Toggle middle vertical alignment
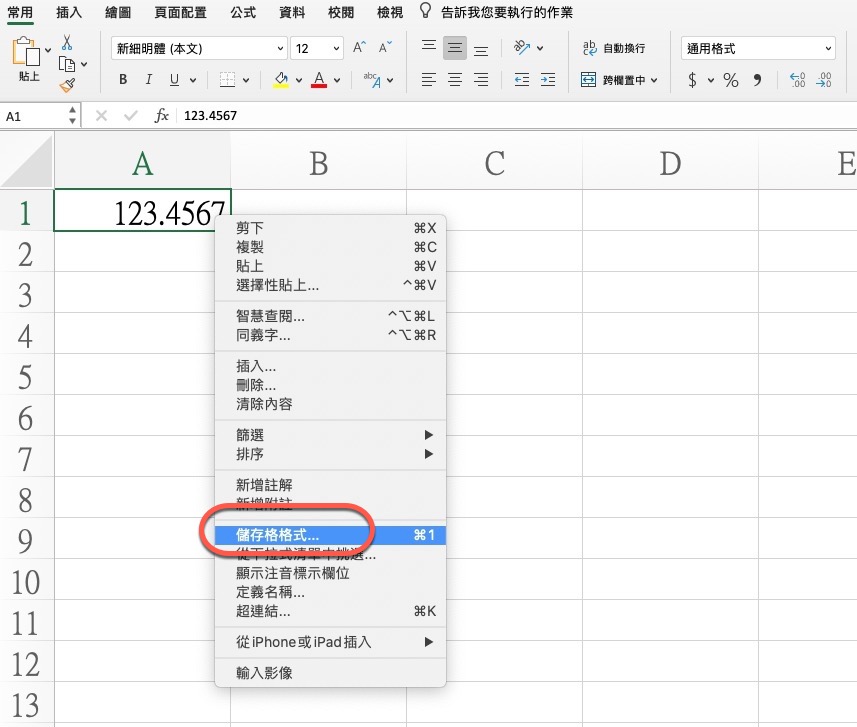This screenshot has width=857, height=727. pos(455,48)
